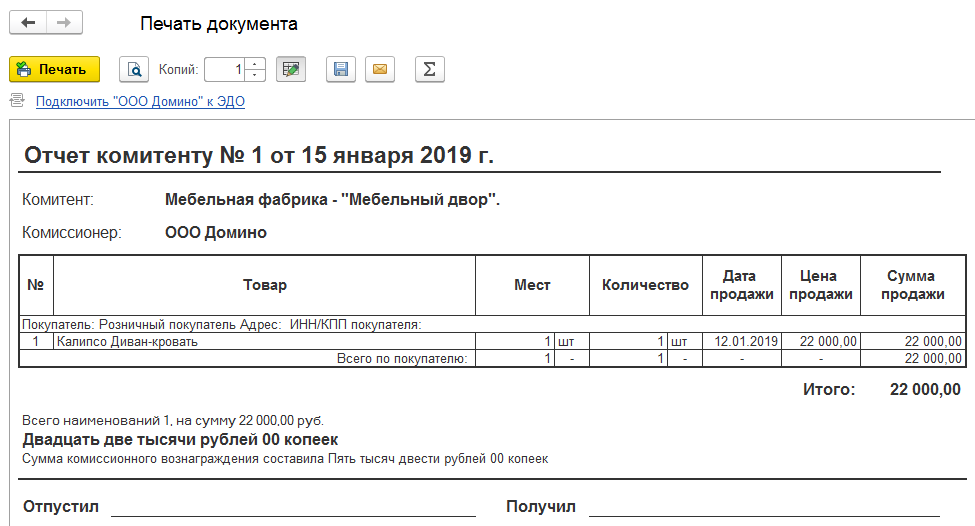
Task: Click the sale date 12.01.2019 cell
Action: click(741, 341)
